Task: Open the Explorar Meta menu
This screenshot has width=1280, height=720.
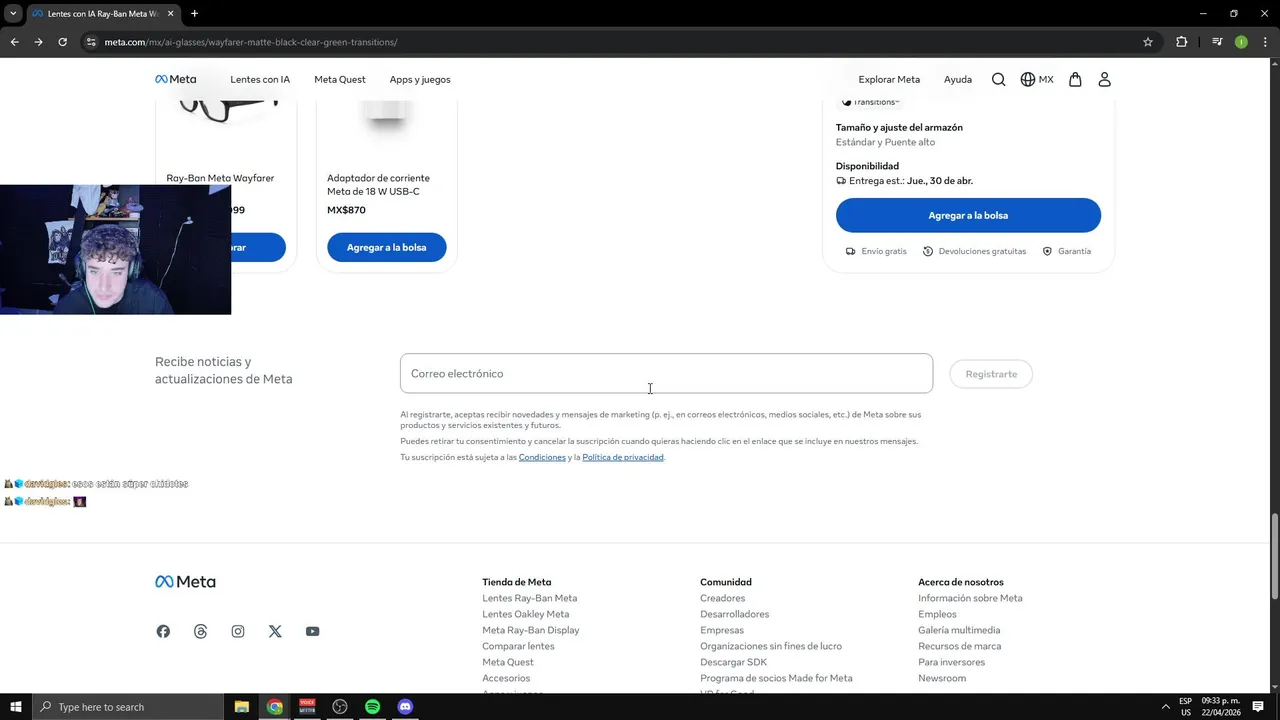Action: tap(889, 79)
